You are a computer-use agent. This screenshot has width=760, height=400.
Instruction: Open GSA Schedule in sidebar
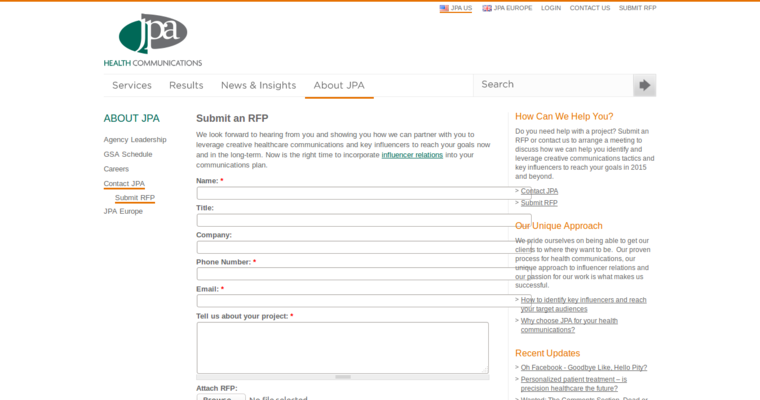(x=128, y=154)
